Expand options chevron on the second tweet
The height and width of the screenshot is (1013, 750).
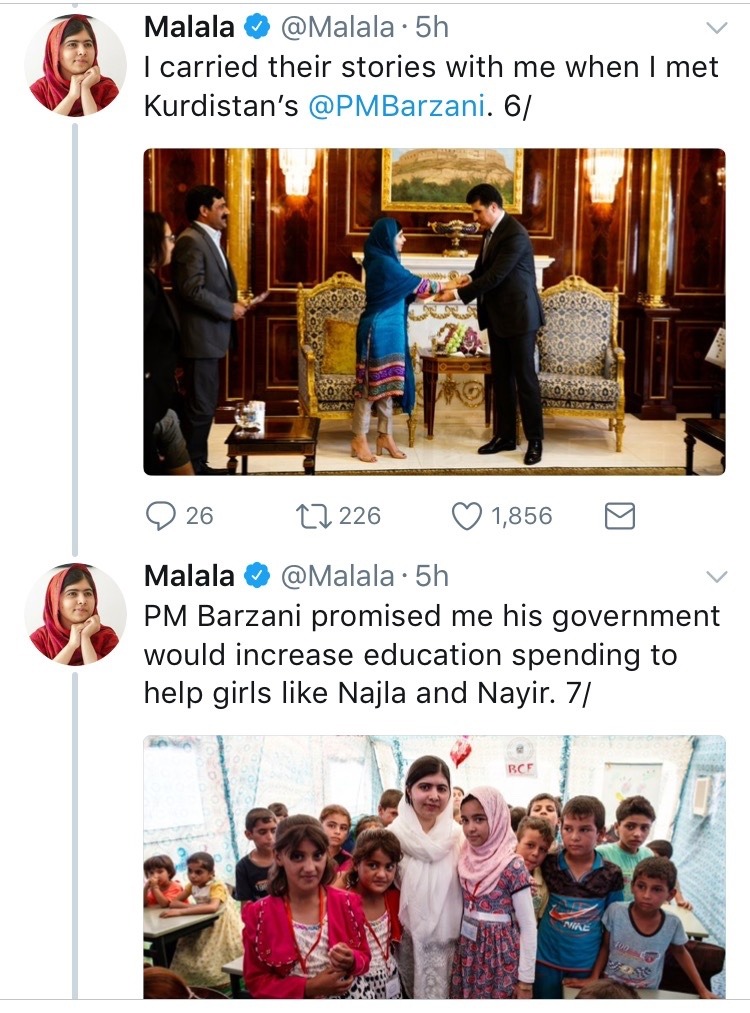click(717, 576)
